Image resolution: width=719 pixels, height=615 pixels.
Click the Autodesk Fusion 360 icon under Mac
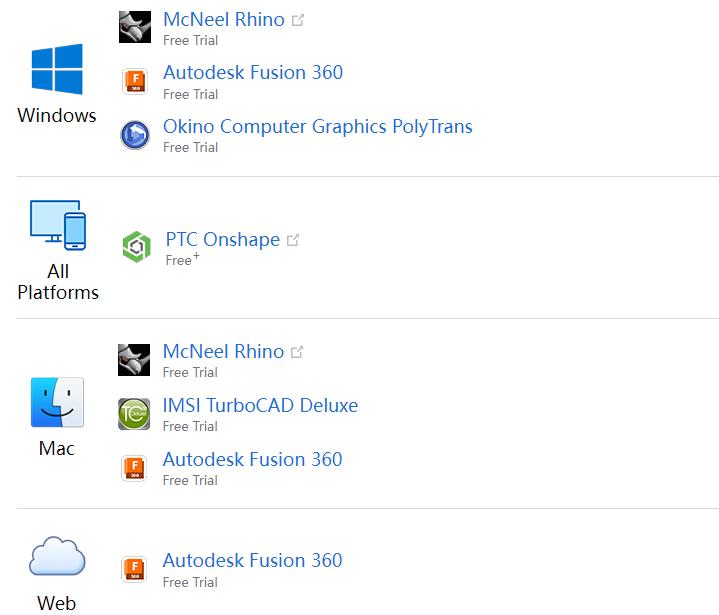click(134, 468)
